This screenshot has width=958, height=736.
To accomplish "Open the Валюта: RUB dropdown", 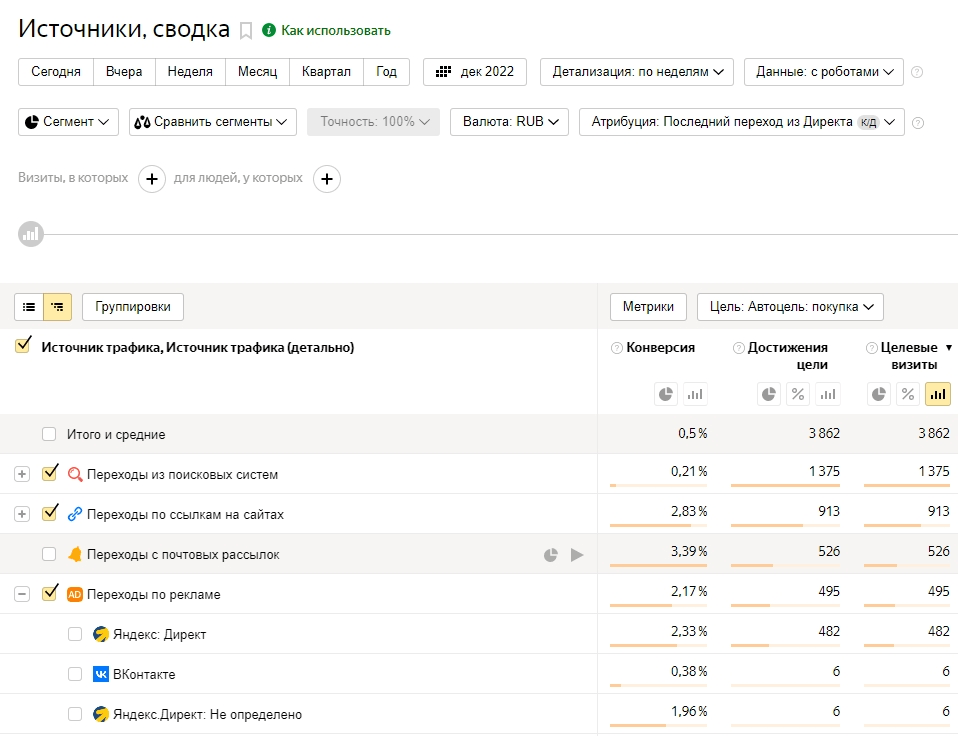I will 509,122.
